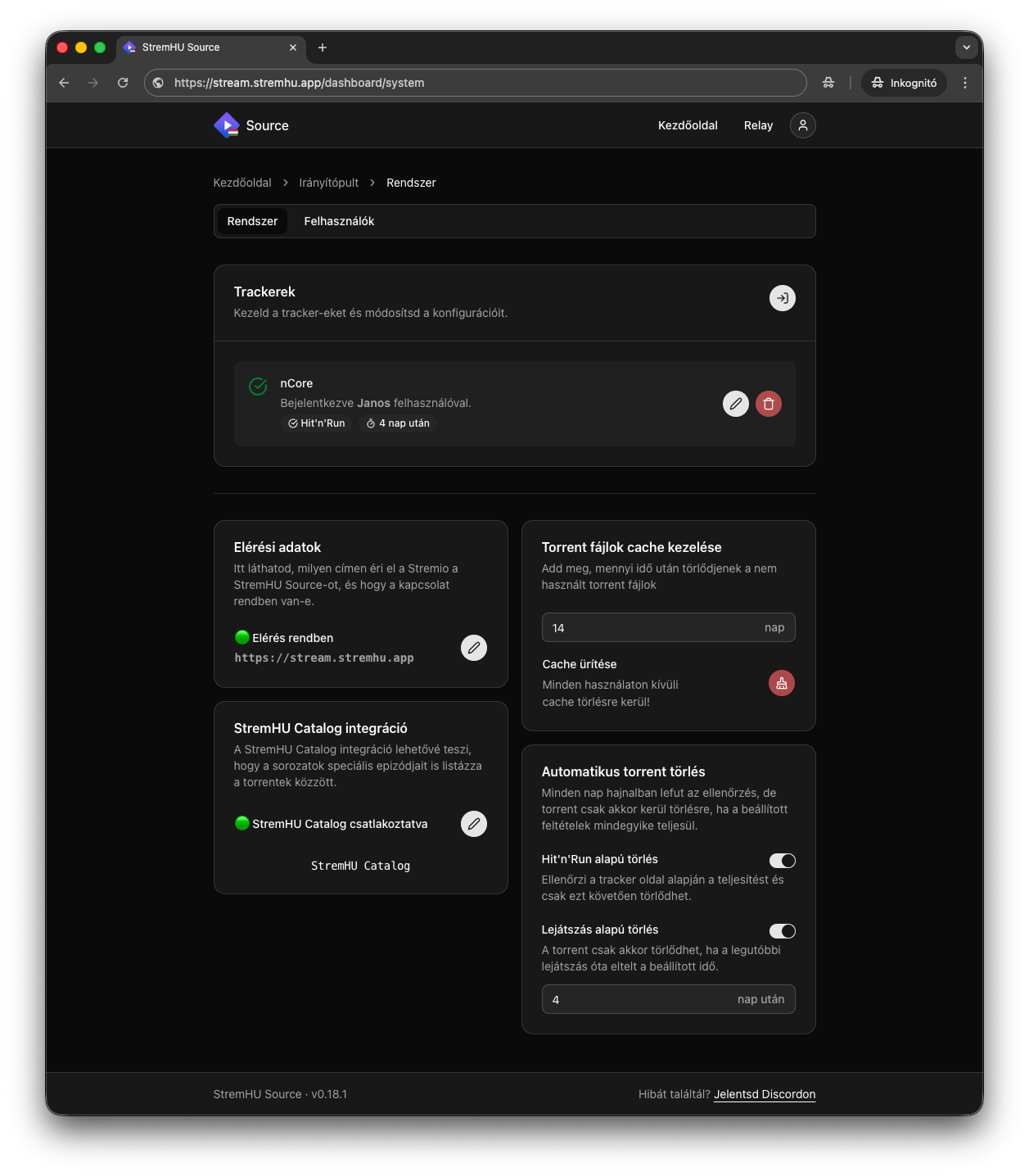Toggle Lejátszás alapú törlés switch
The height and width of the screenshot is (1176, 1029).
782,931
